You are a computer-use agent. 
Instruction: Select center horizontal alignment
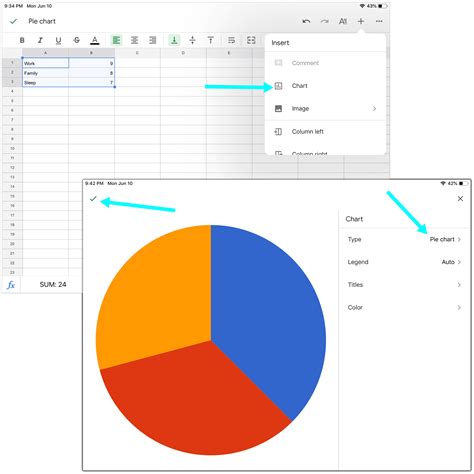click(x=134, y=40)
